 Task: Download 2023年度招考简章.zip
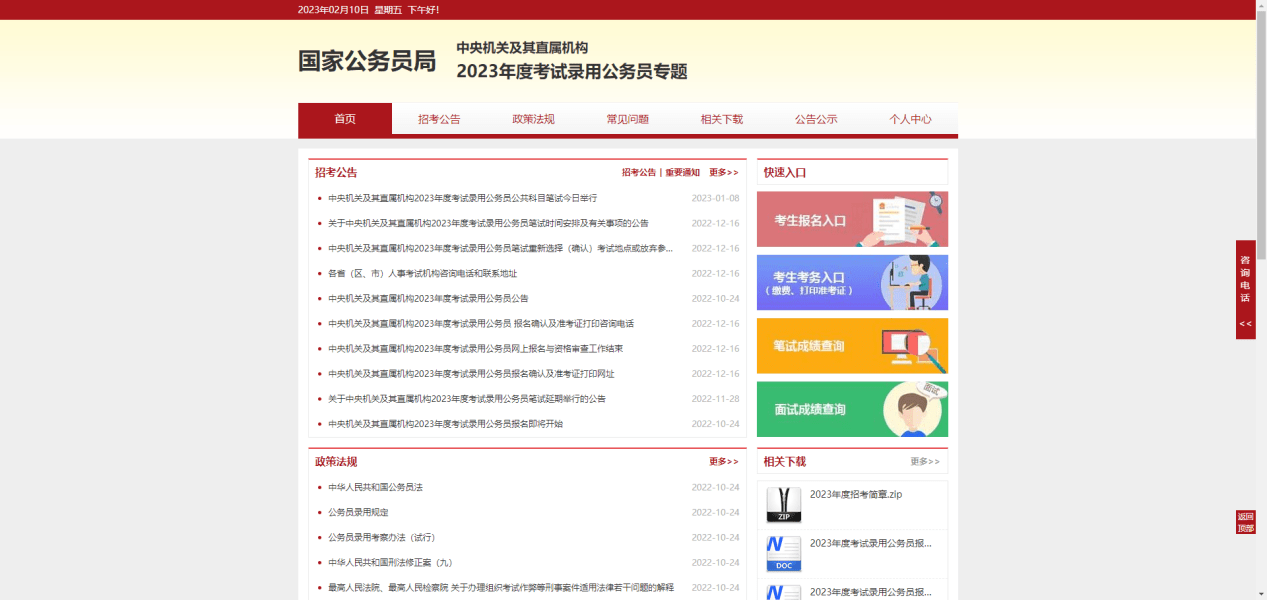856,494
